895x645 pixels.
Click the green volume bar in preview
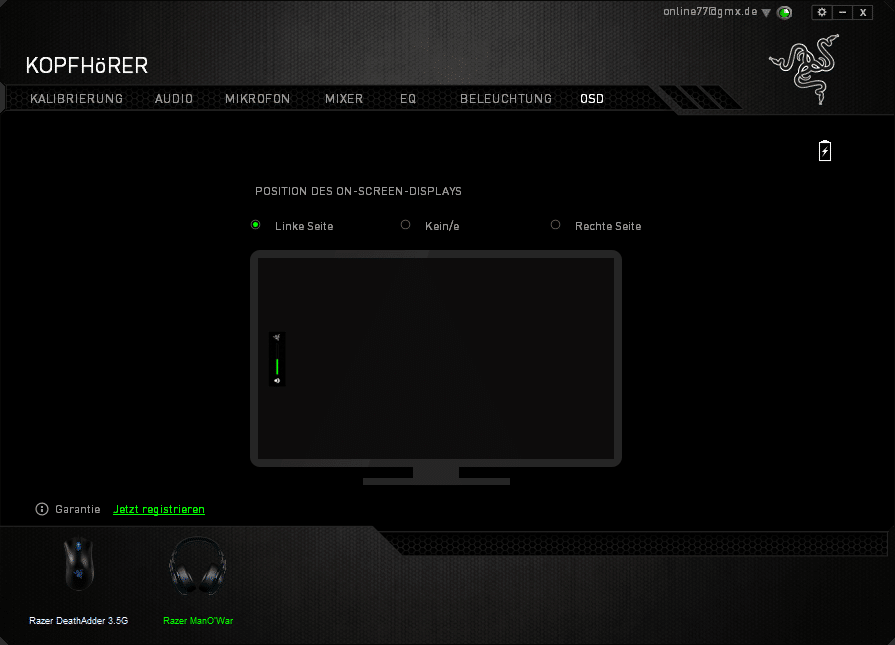coord(277,366)
